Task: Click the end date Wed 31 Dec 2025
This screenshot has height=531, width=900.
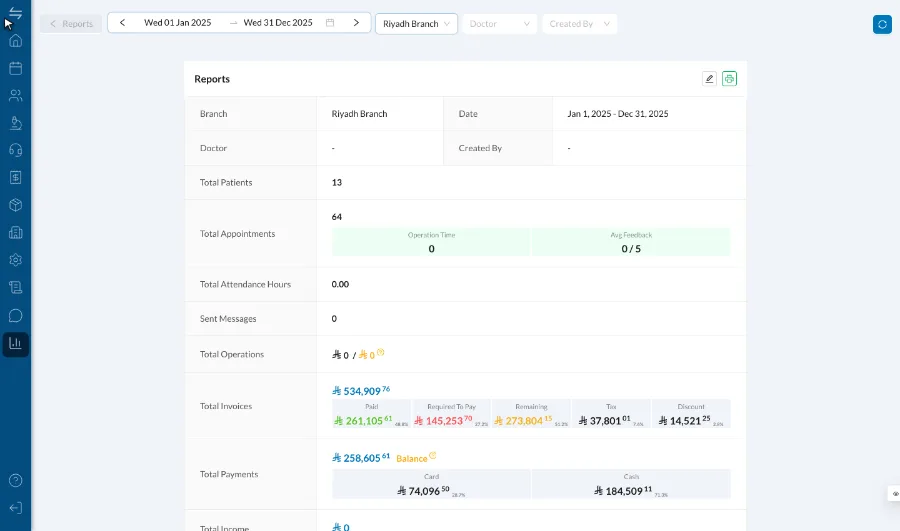Action: (278, 23)
